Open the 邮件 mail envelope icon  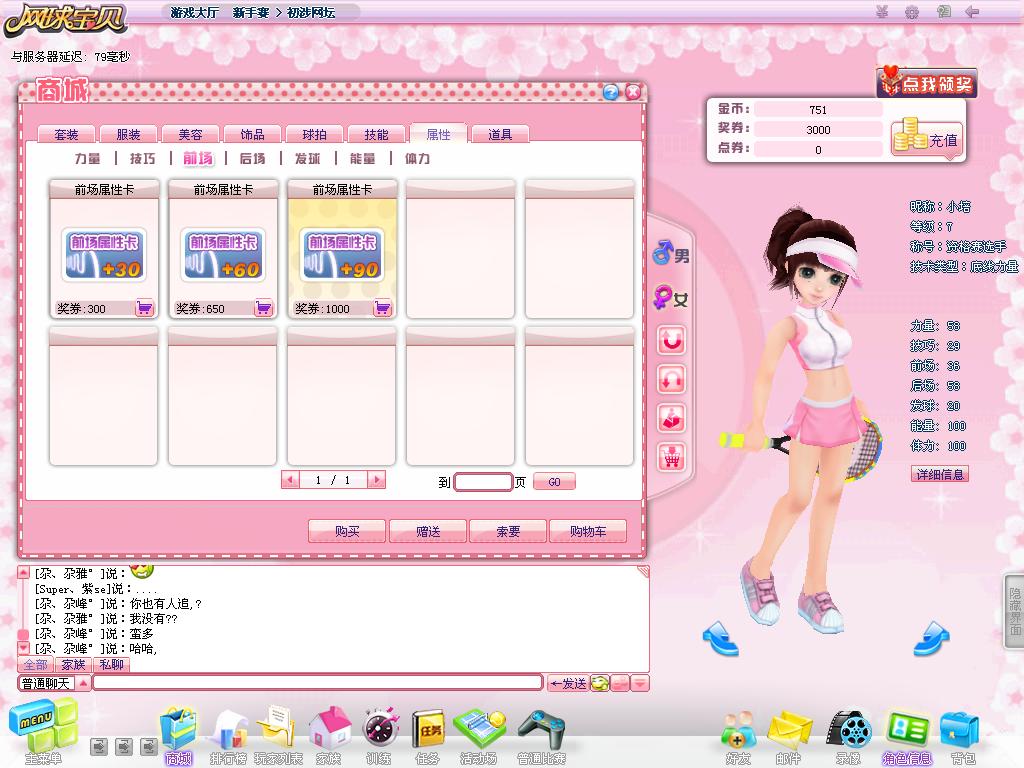coord(788,735)
